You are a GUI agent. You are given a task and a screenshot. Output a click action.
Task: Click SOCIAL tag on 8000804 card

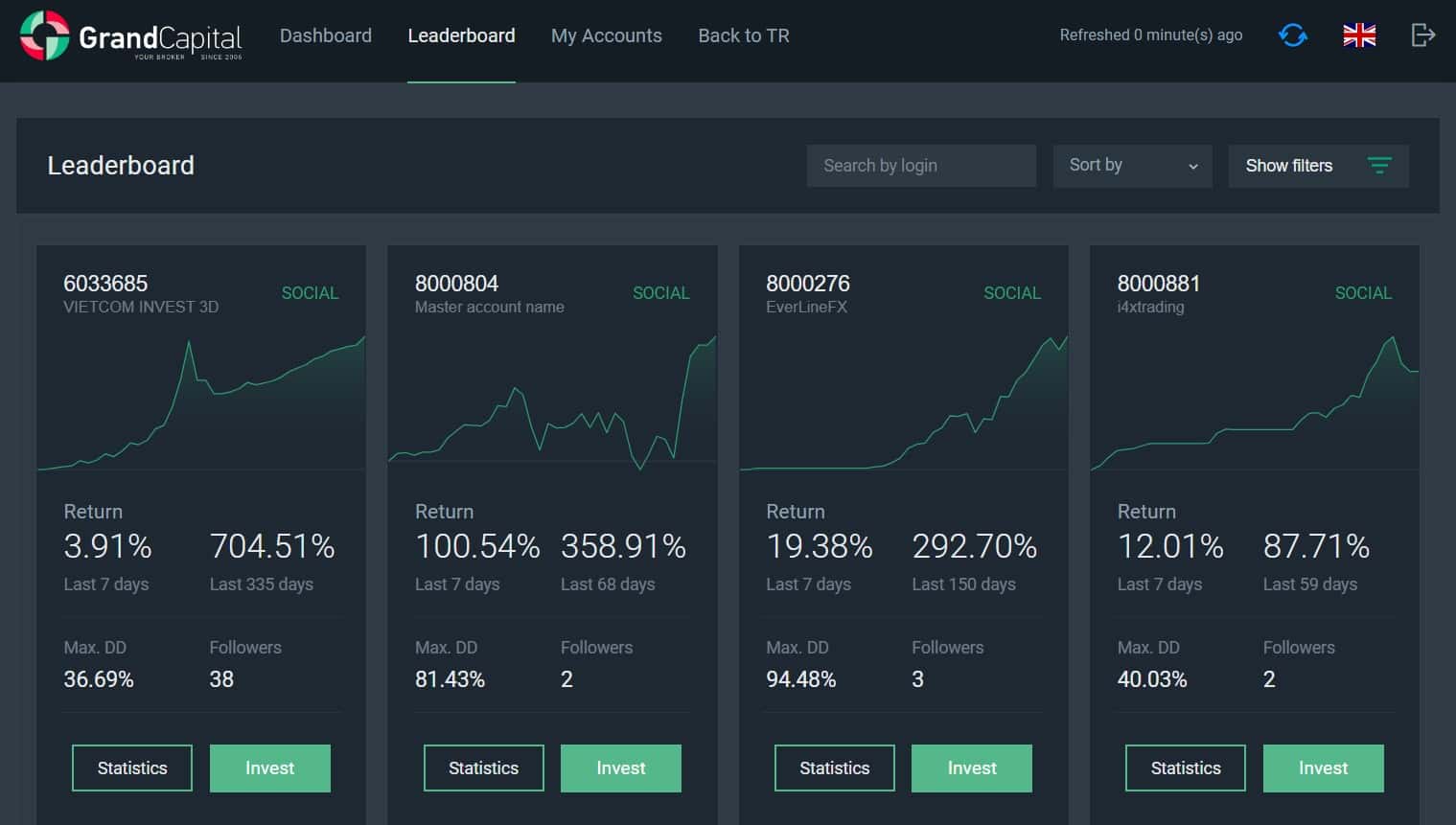point(661,293)
